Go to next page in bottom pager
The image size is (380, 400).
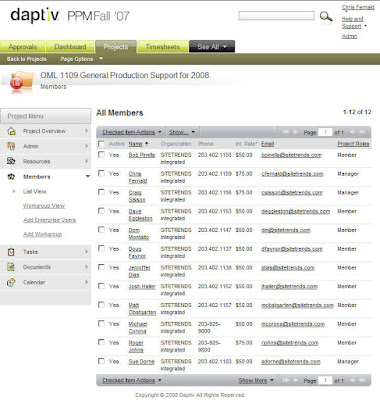[x=353, y=380]
